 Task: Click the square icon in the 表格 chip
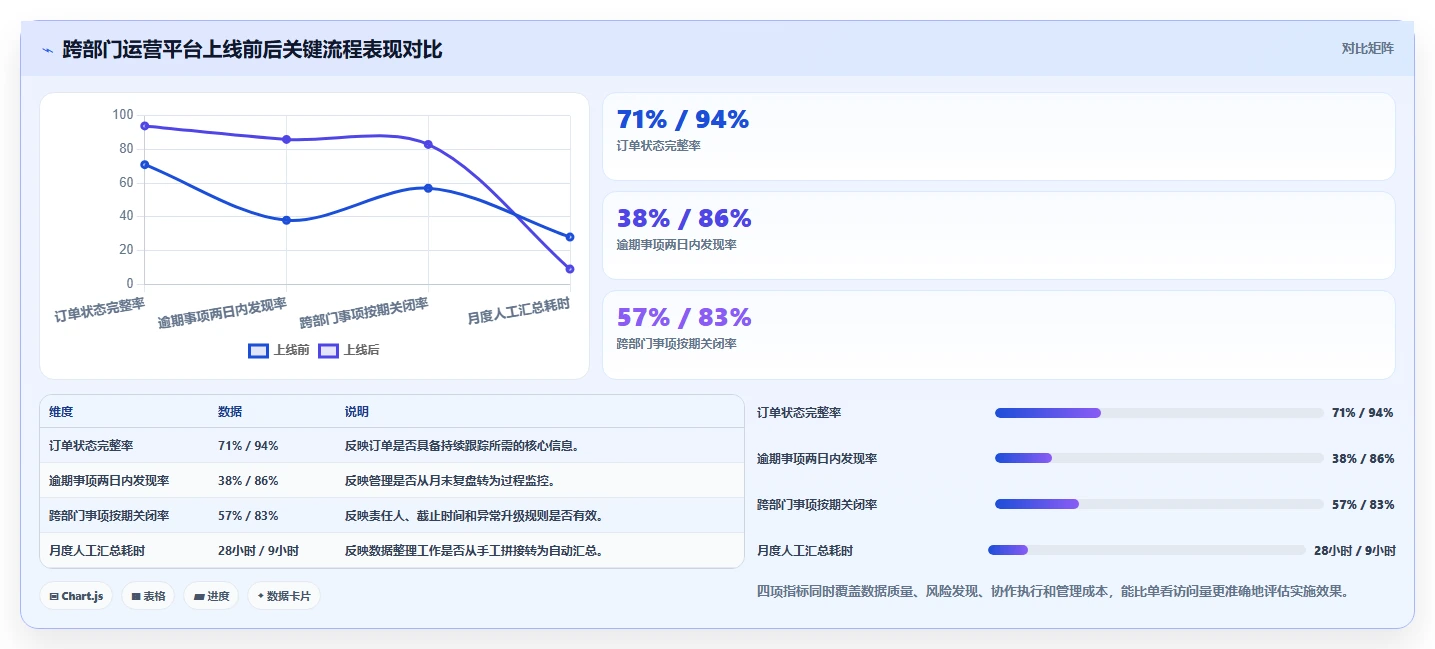coord(135,596)
